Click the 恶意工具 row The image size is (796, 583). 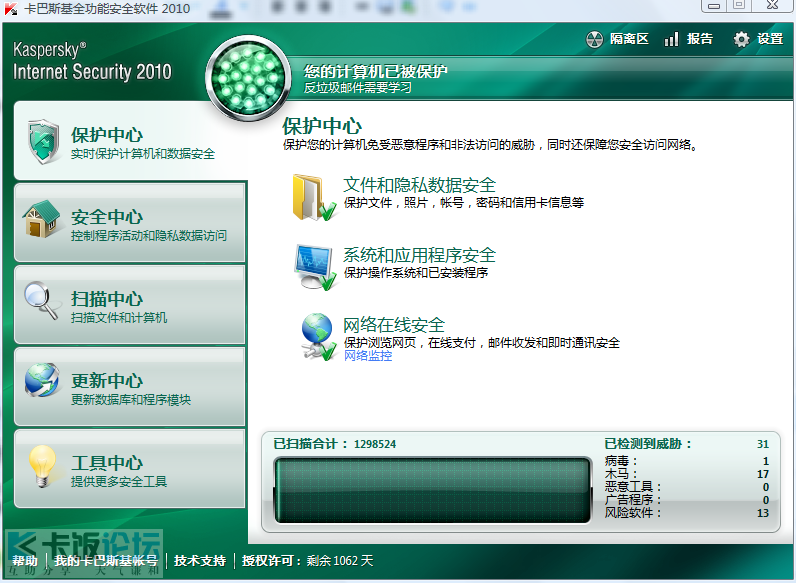[x=686, y=487]
